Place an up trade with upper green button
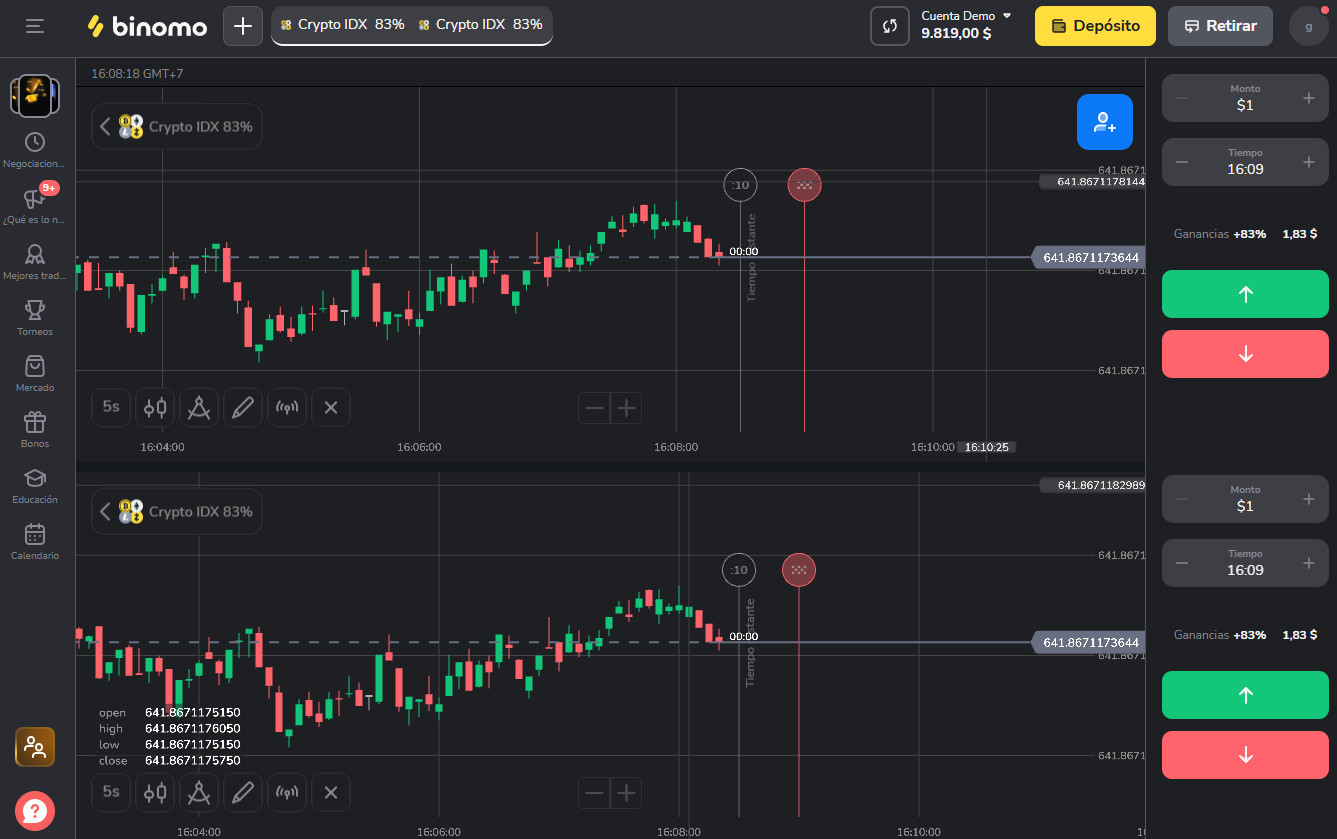 tap(1245, 294)
